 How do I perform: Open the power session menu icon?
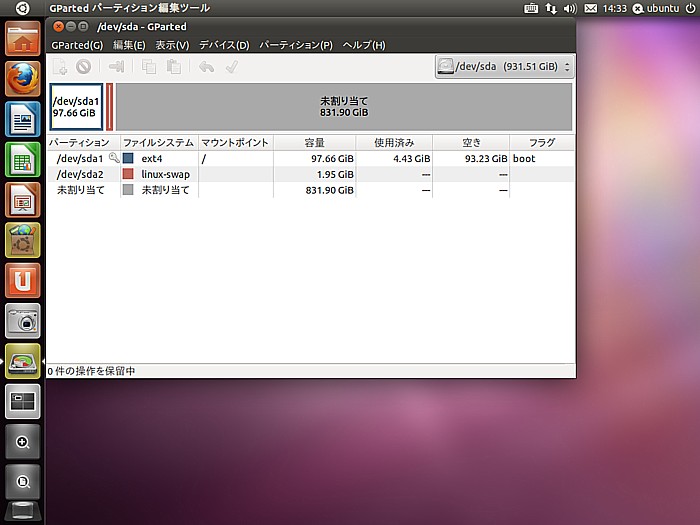(x=690, y=8)
